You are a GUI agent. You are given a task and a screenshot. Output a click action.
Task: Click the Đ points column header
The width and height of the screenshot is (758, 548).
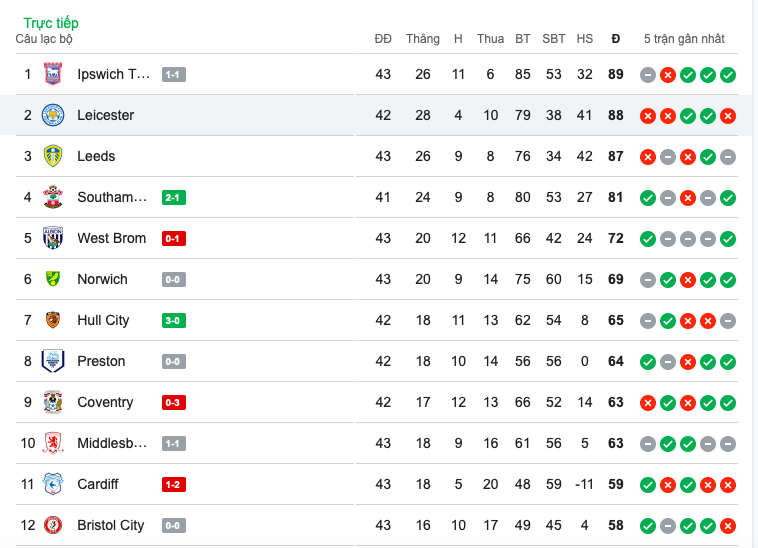click(x=615, y=39)
